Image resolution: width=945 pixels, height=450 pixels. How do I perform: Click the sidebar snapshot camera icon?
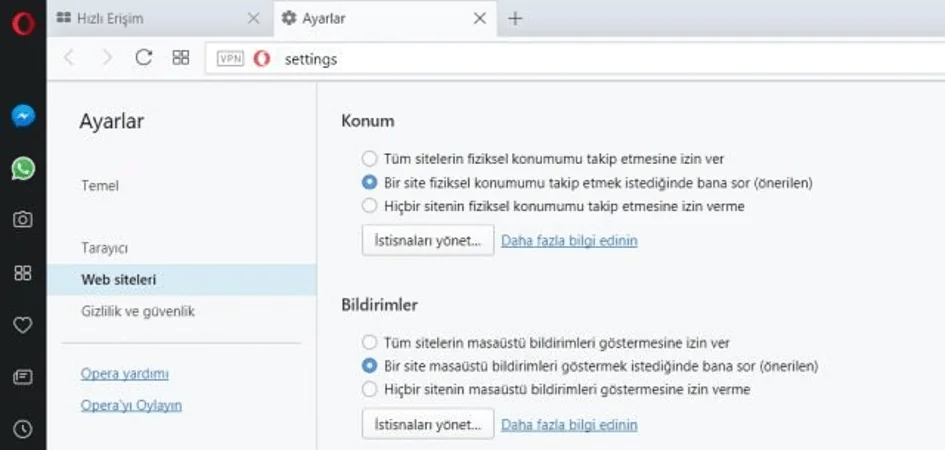(23, 220)
